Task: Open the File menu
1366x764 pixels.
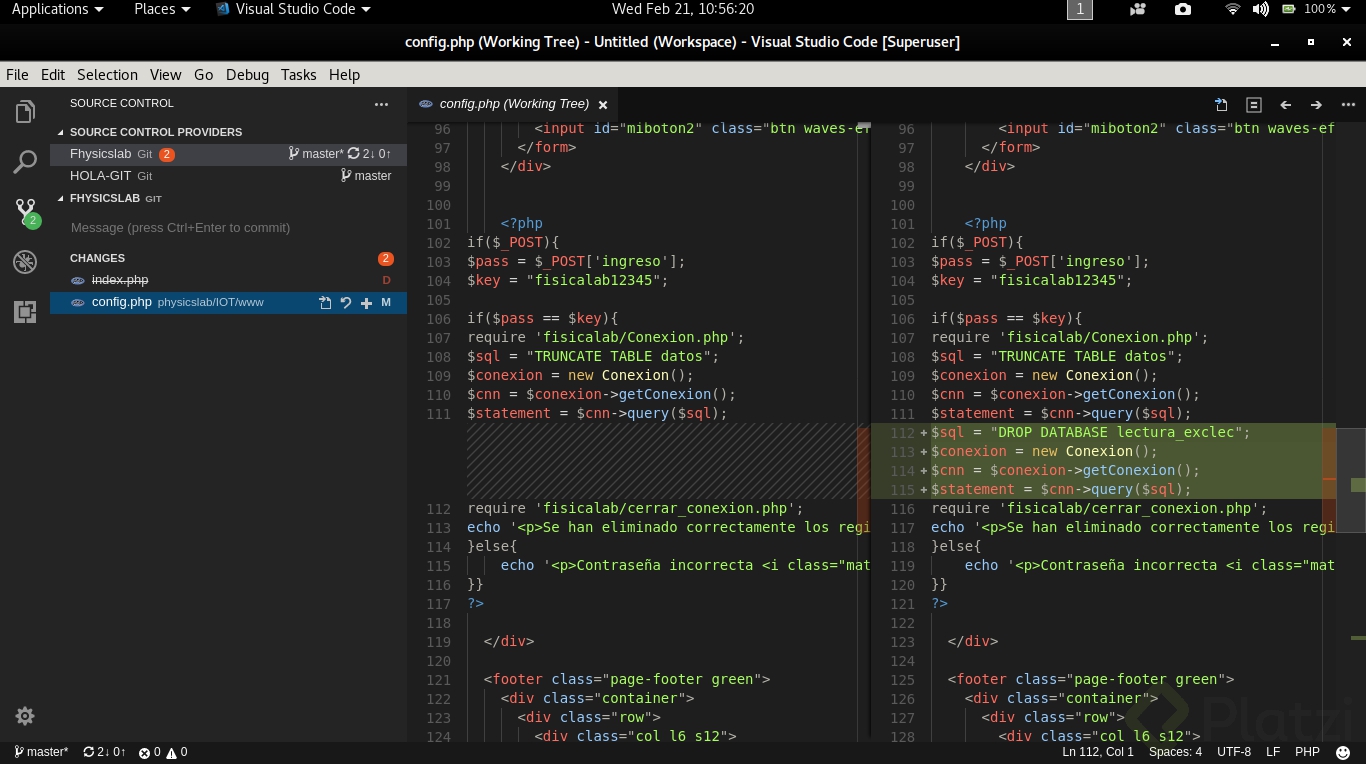Action: click(17, 75)
